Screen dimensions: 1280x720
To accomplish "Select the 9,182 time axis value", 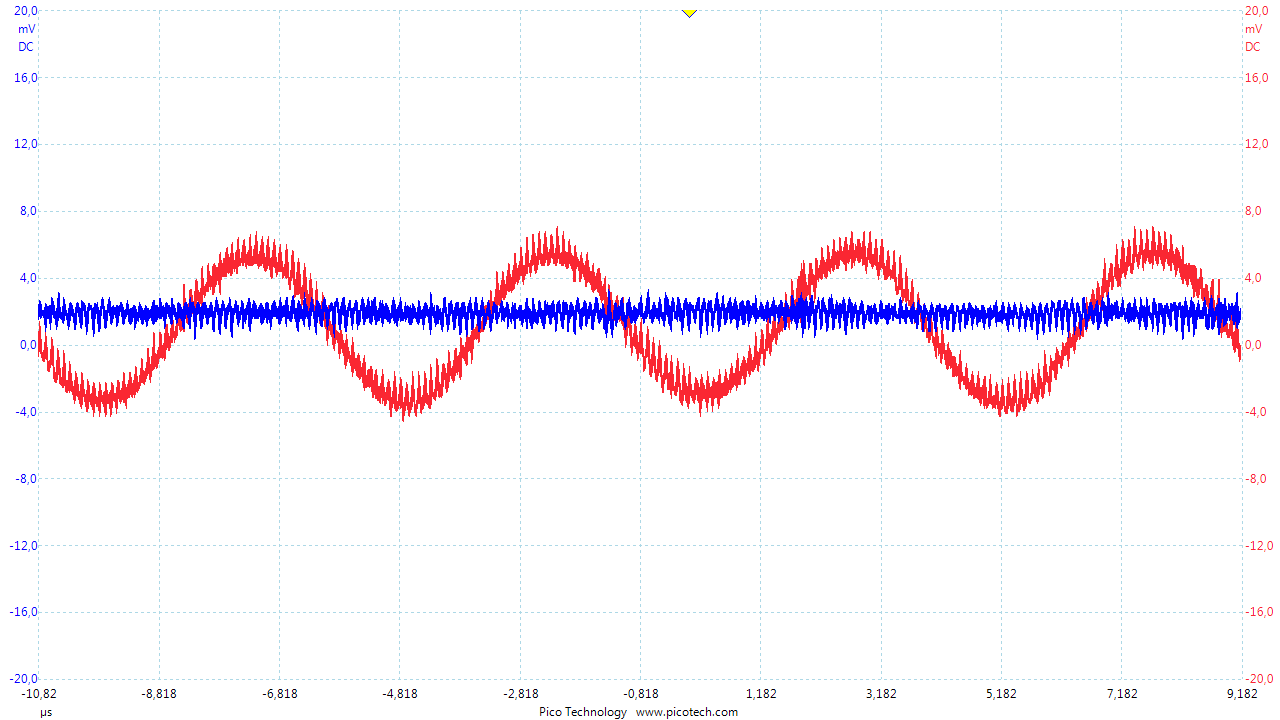I will tap(1241, 693).
